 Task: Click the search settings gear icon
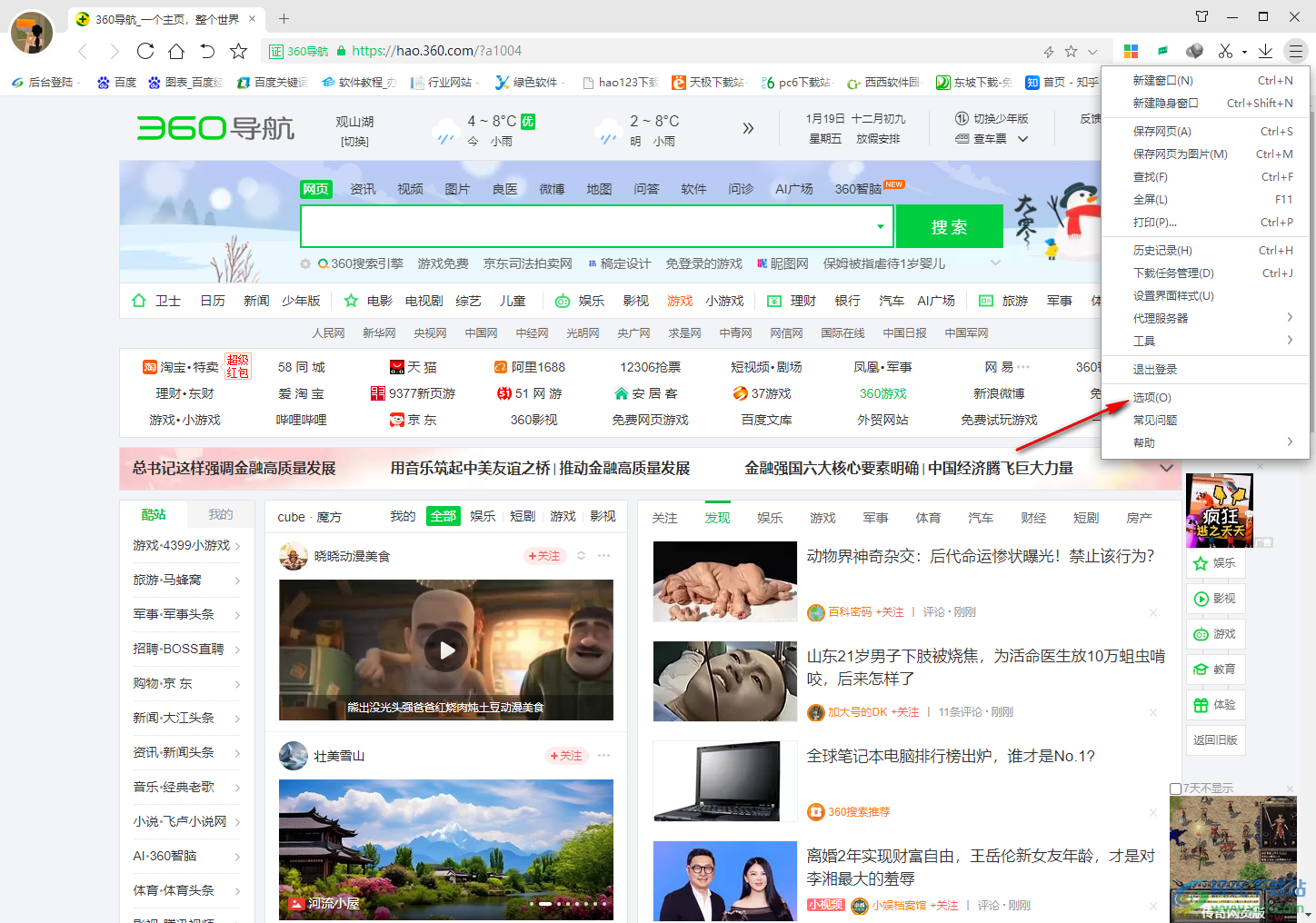[x=305, y=263]
